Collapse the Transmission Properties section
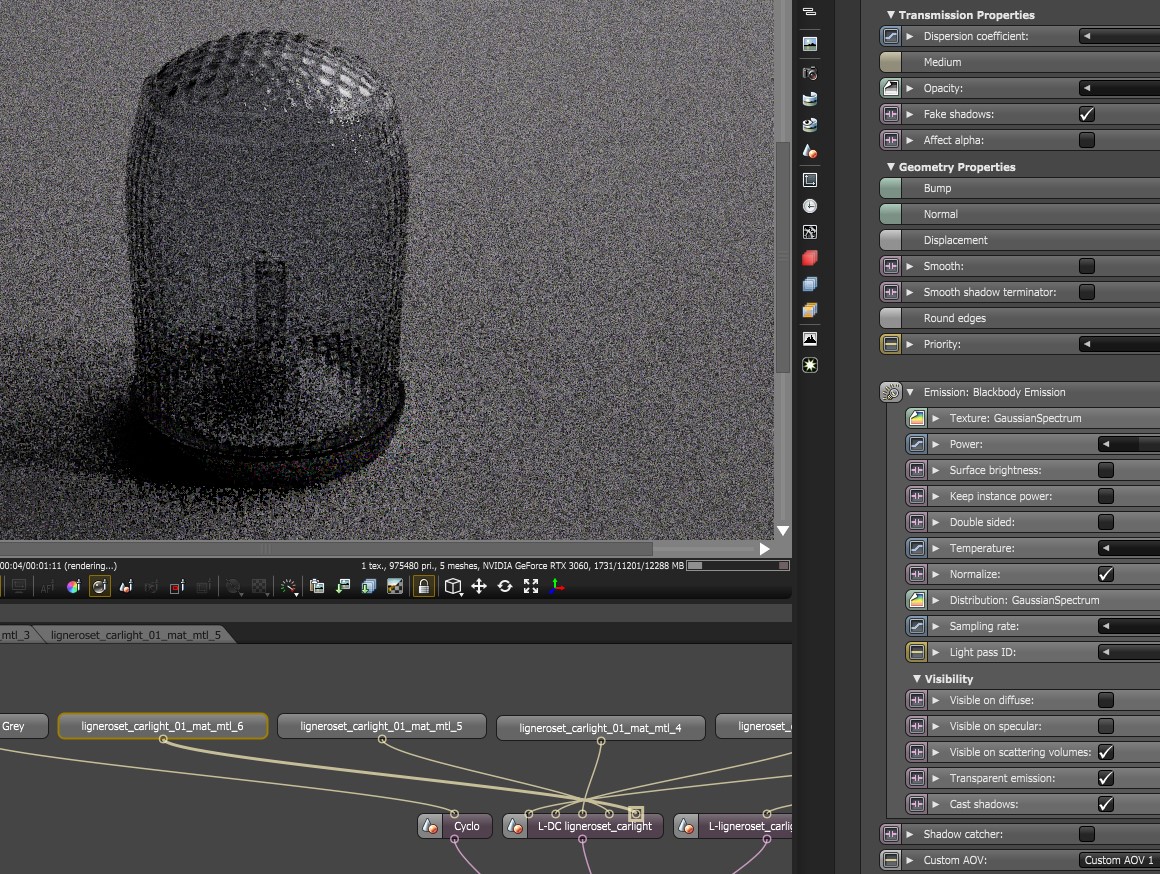The width and height of the screenshot is (1160, 874). (890, 15)
